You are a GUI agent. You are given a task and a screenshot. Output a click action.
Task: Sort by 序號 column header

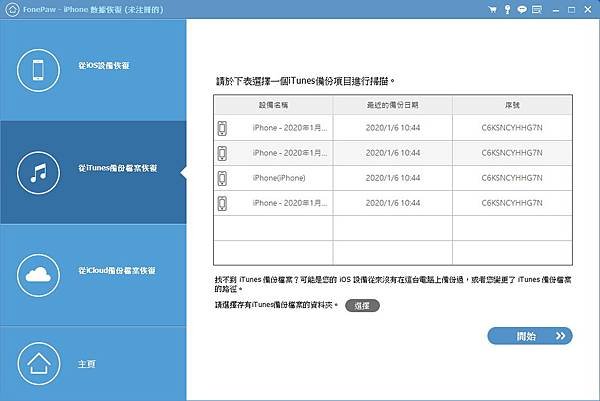click(x=512, y=105)
